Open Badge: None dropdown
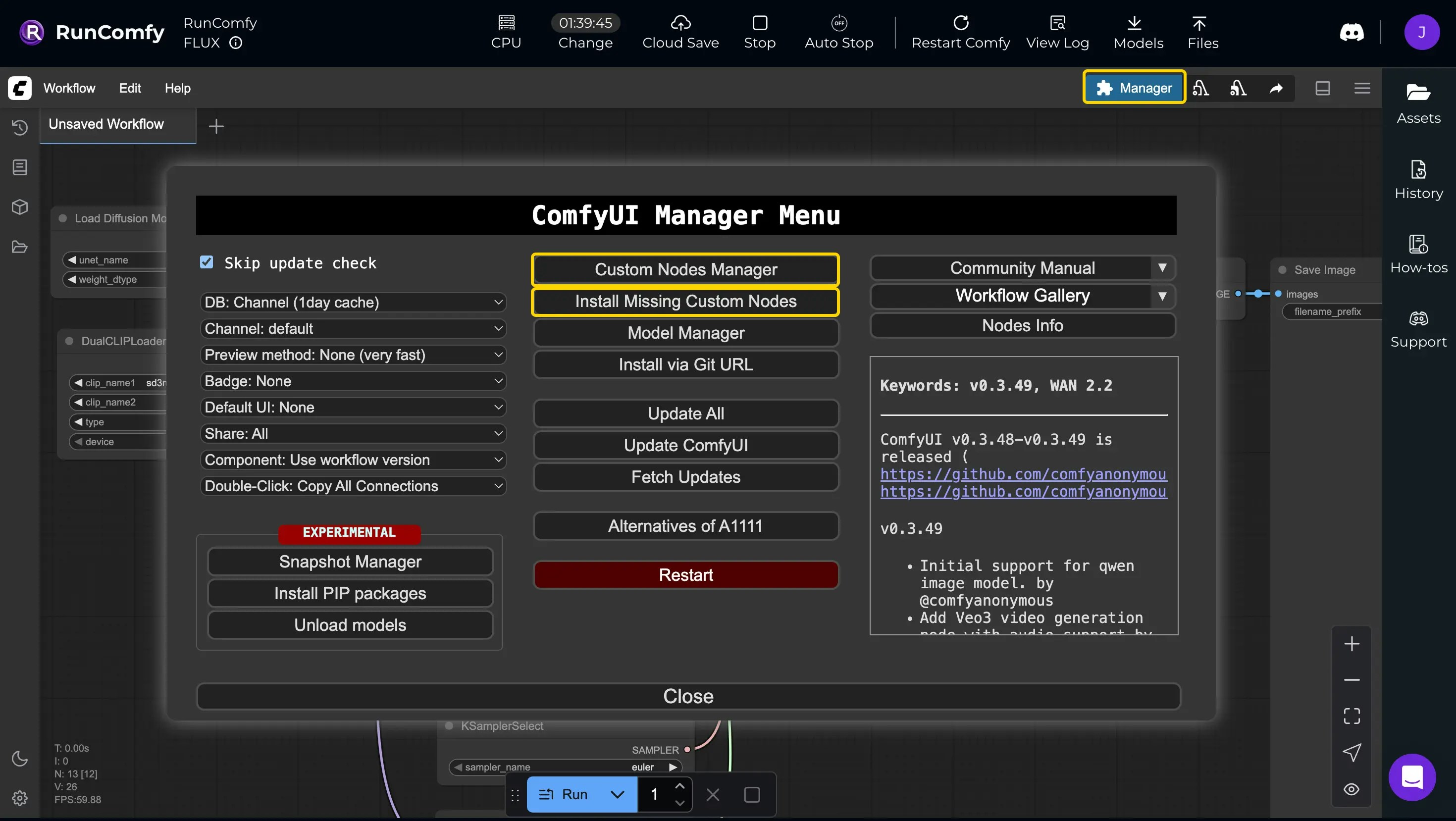1456x821 pixels. point(353,381)
